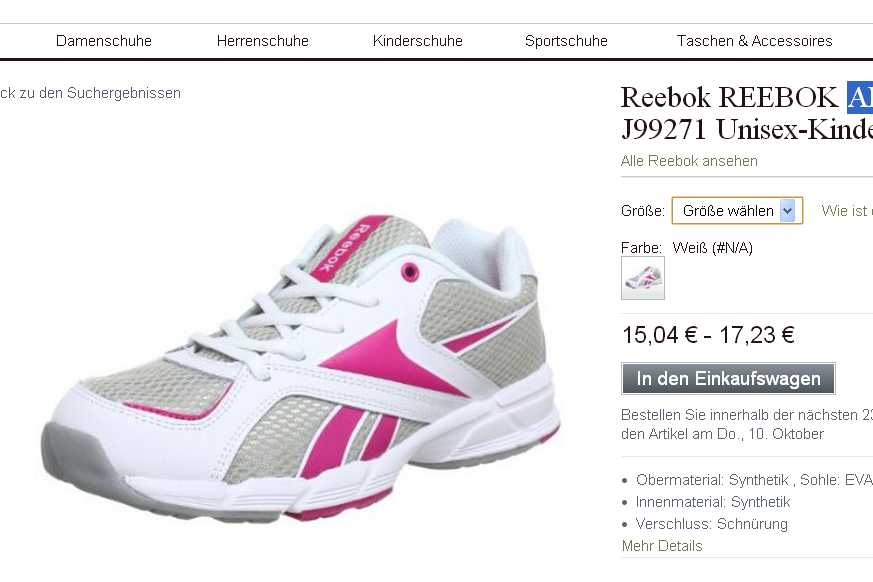Click the Farbe Weiß color label
873x582 pixels.
click(686, 248)
